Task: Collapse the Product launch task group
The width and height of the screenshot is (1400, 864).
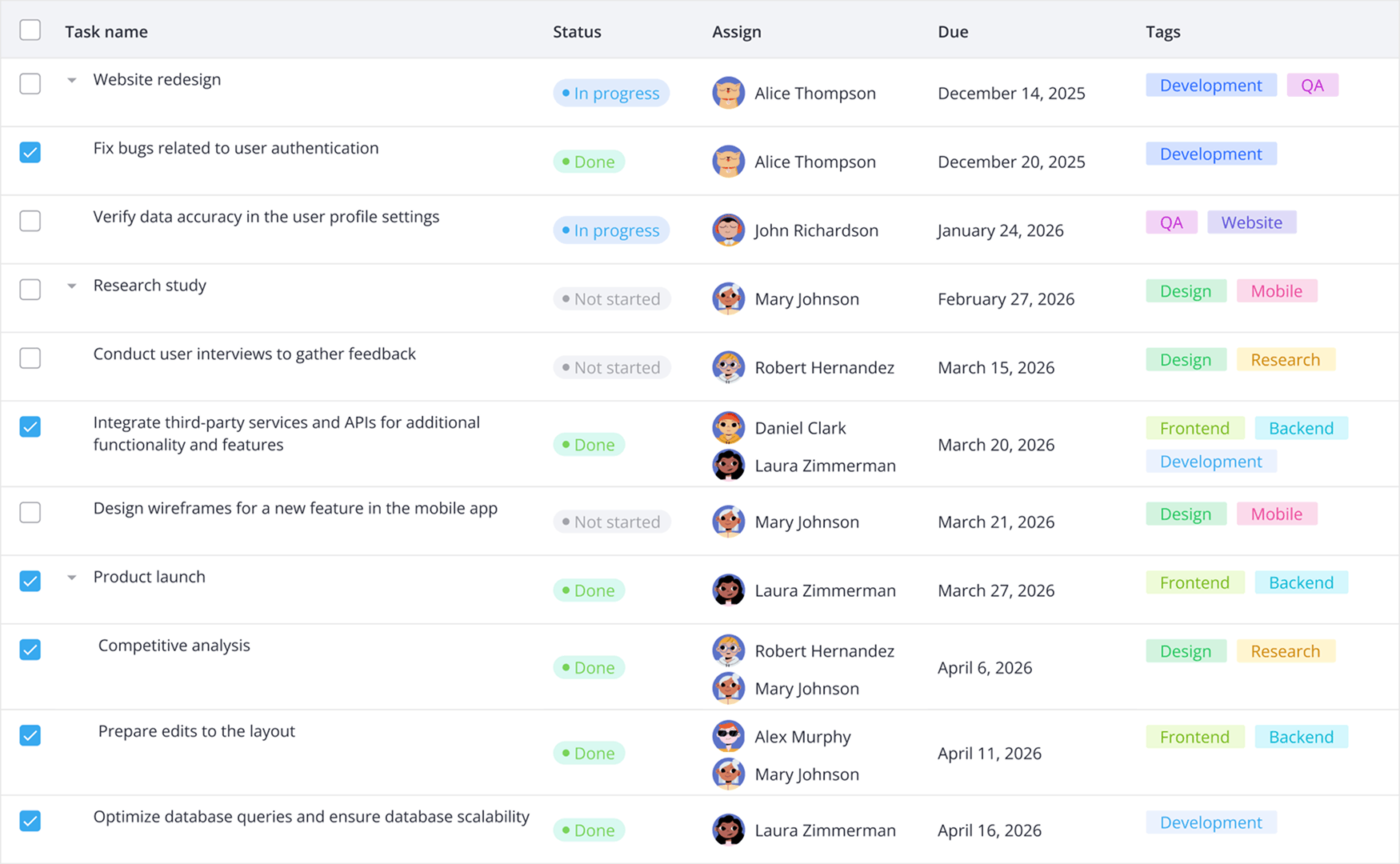Action: [x=72, y=578]
